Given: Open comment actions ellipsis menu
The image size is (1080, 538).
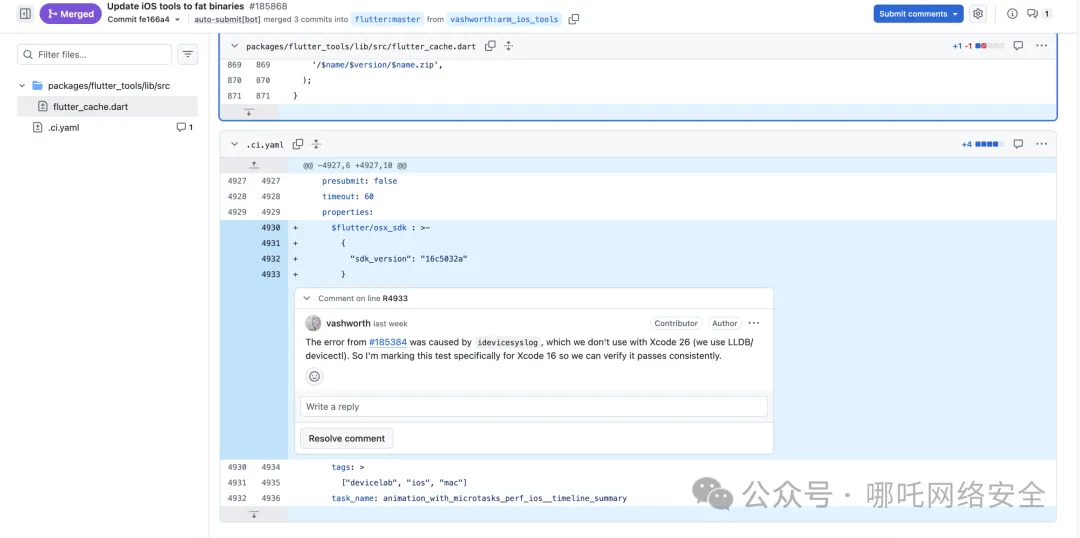Looking at the screenshot, I should click(754, 323).
